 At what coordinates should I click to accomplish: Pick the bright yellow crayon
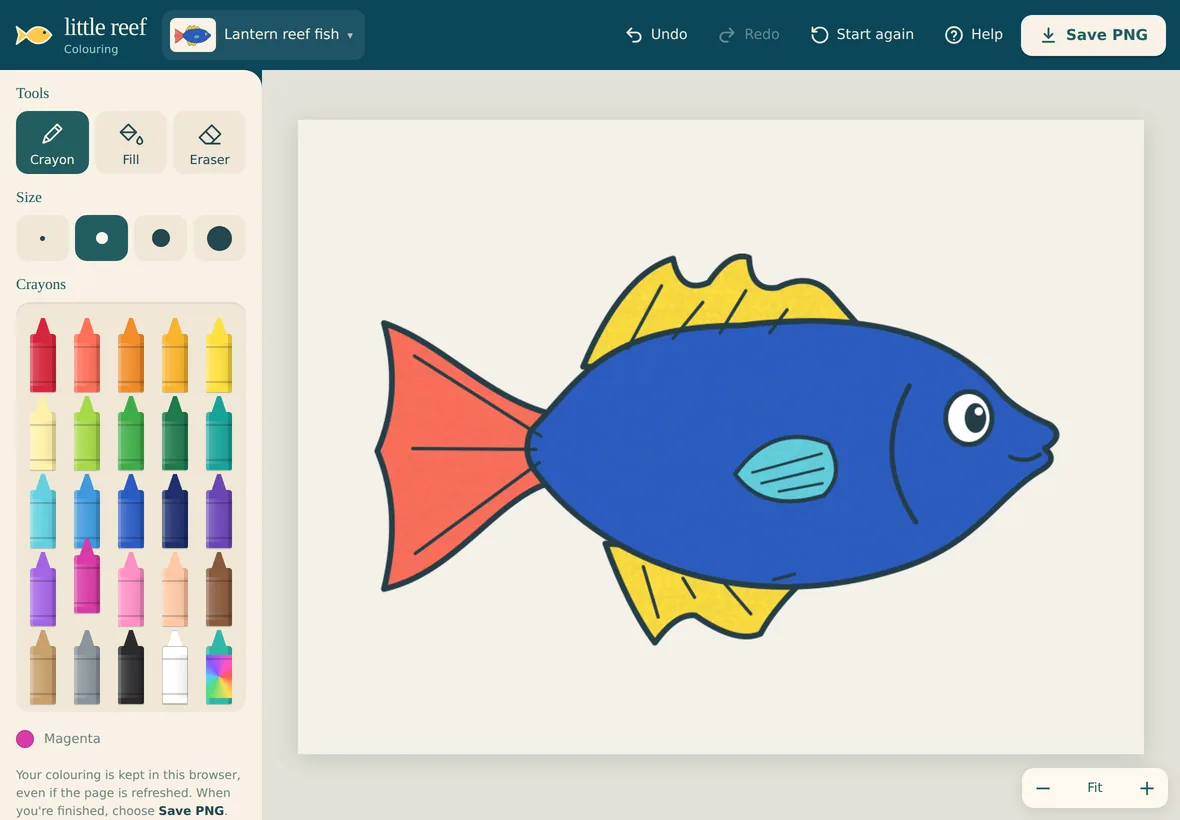click(219, 355)
